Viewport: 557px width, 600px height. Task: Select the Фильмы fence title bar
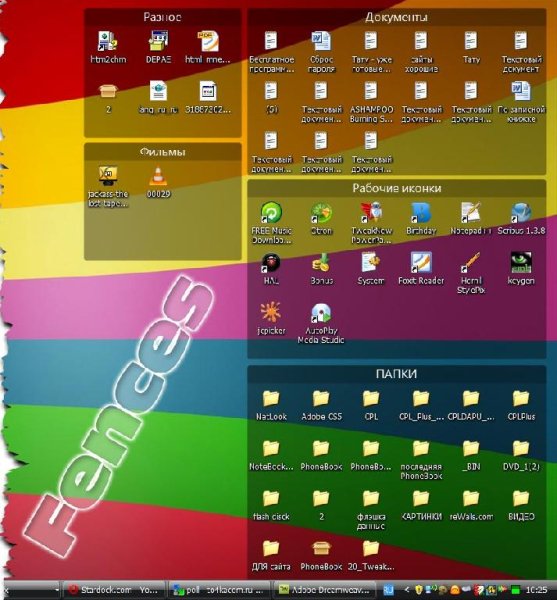(x=163, y=152)
